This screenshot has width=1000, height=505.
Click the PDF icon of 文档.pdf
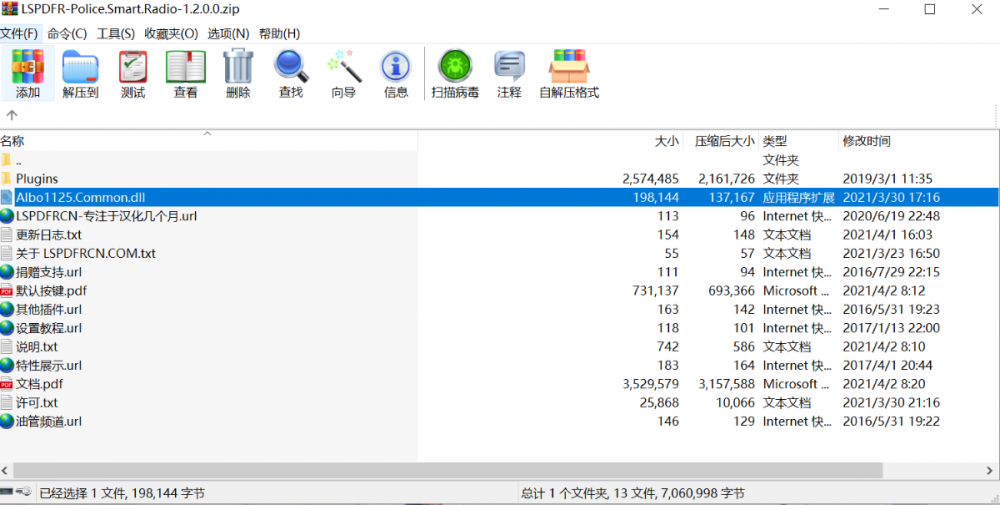[6, 384]
